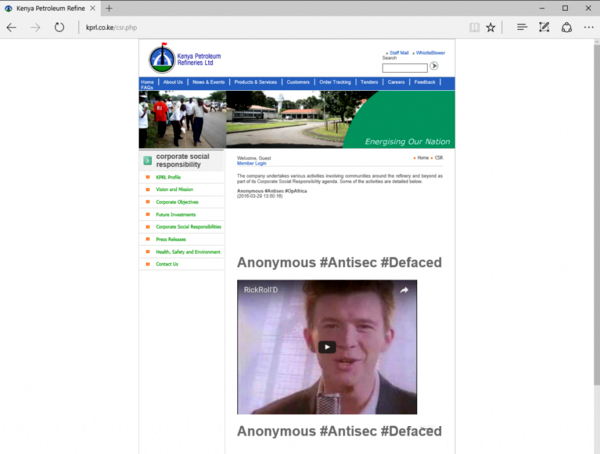600x454 pixels.
Task: Click Energising Our Nation banner text
Action: click(408, 142)
